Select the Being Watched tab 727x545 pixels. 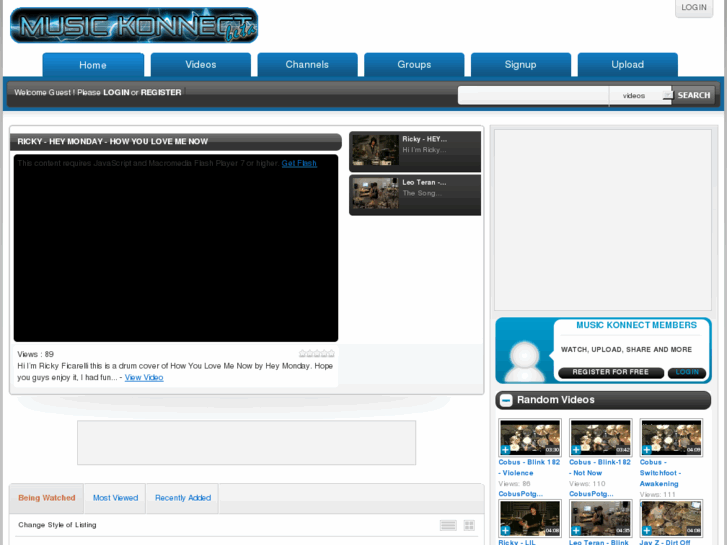pos(47,498)
